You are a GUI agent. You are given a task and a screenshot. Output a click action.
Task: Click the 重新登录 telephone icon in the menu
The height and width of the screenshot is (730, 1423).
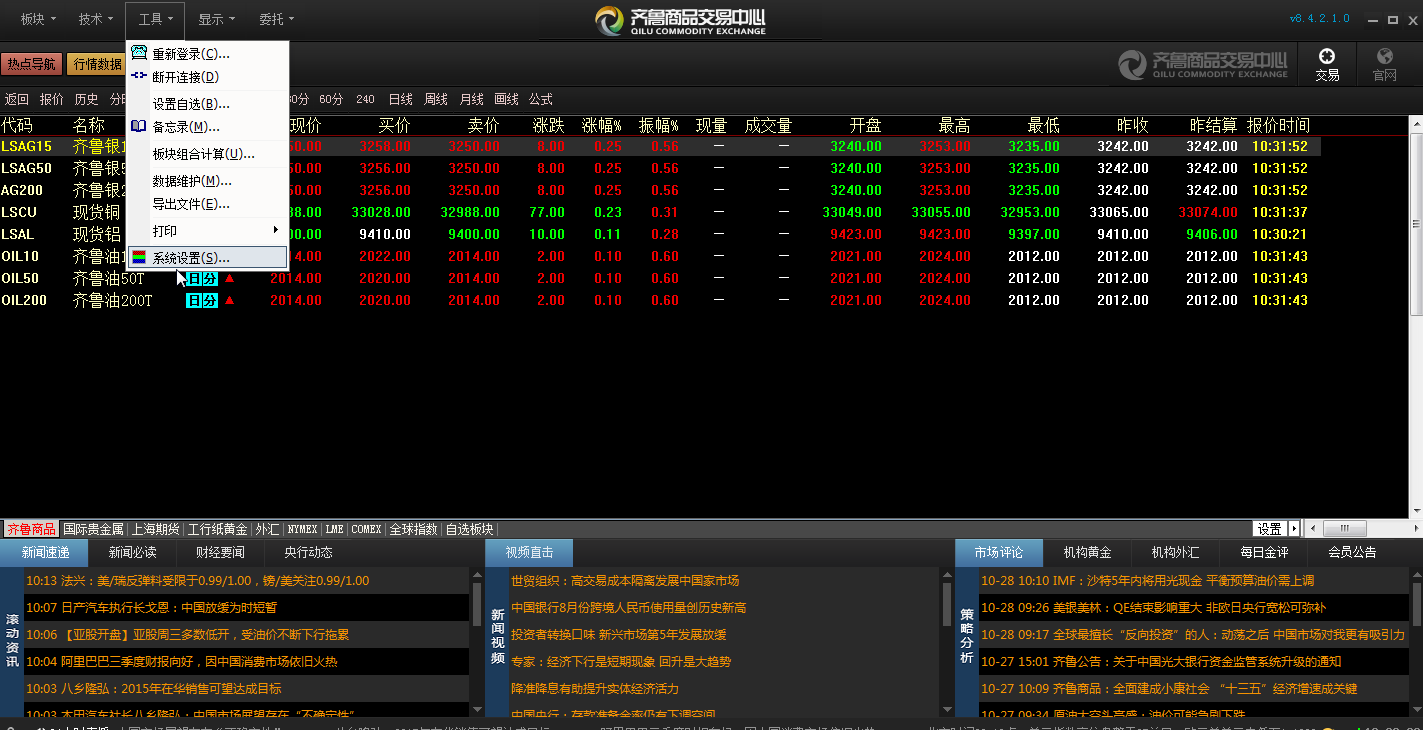(139, 53)
